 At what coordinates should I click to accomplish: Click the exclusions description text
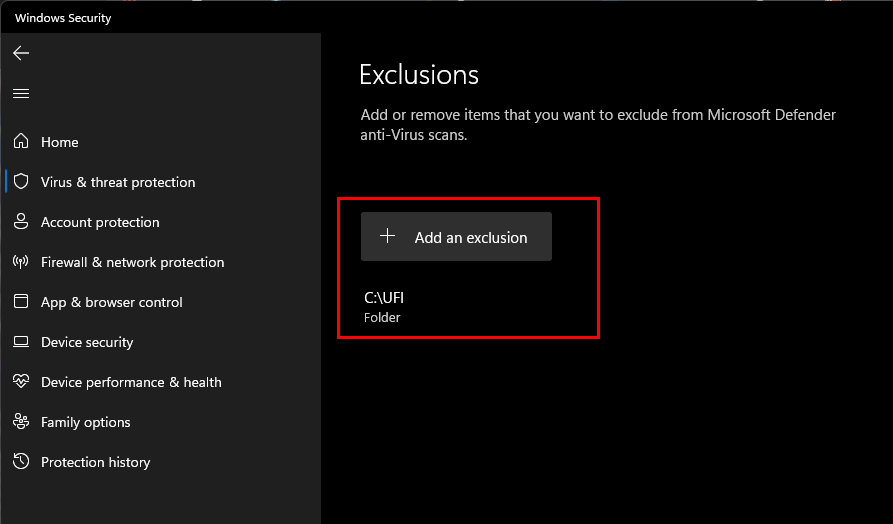tap(598, 125)
